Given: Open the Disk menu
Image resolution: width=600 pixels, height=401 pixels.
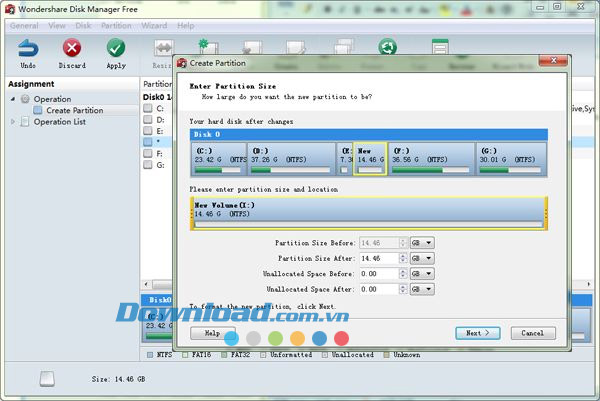Looking at the screenshot, I should (83, 26).
